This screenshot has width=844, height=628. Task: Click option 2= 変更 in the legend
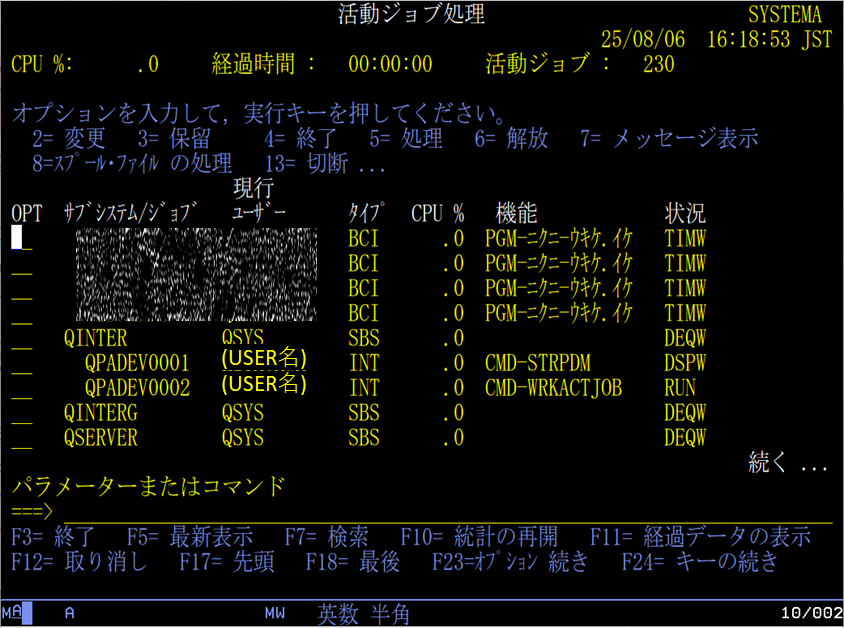click(68, 139)
